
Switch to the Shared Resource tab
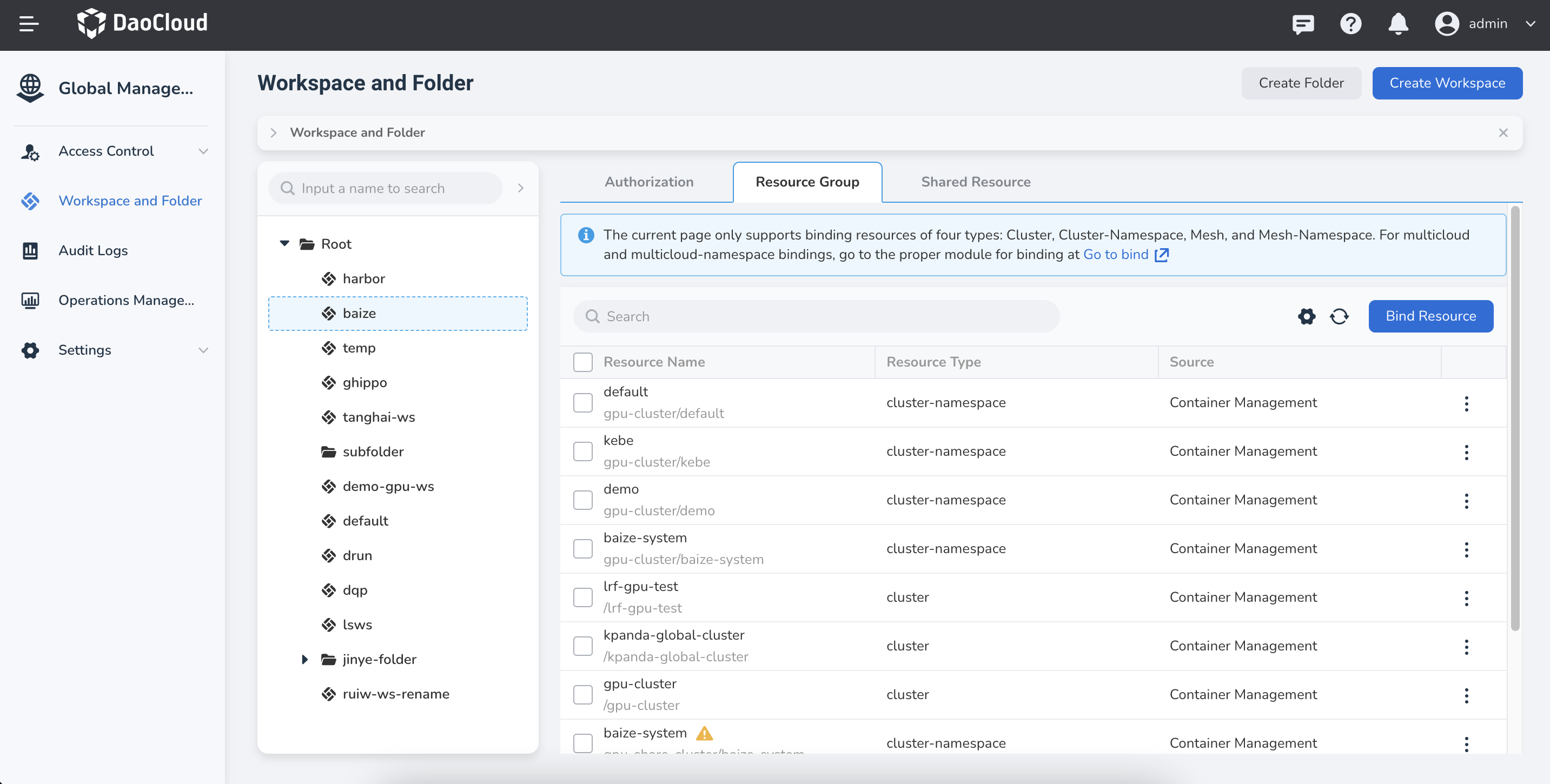tap(975, 182)
